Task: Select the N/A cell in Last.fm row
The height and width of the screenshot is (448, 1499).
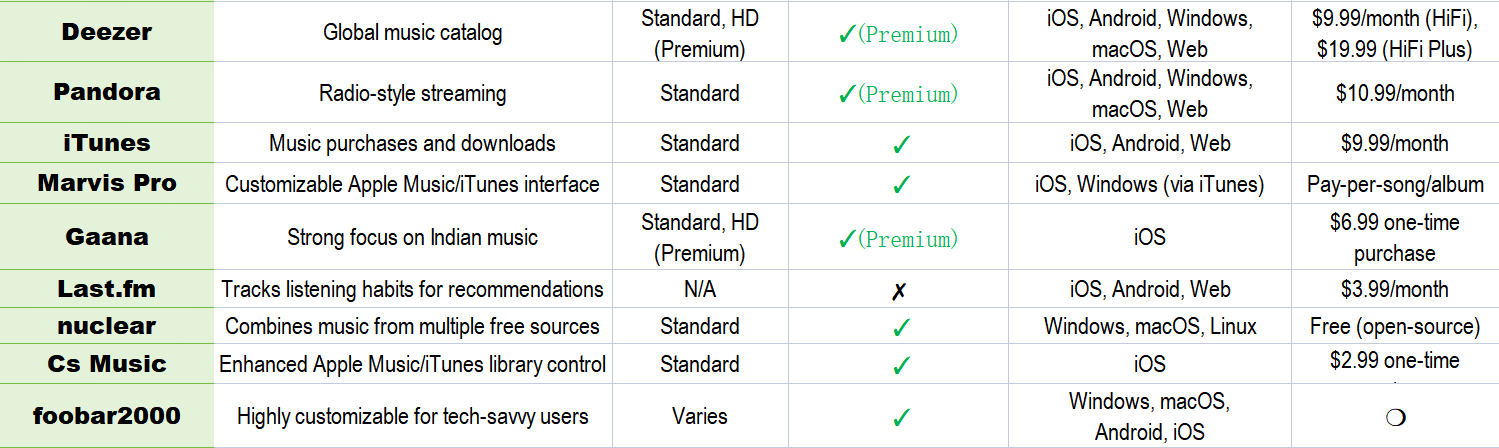Action: (699, 290)
